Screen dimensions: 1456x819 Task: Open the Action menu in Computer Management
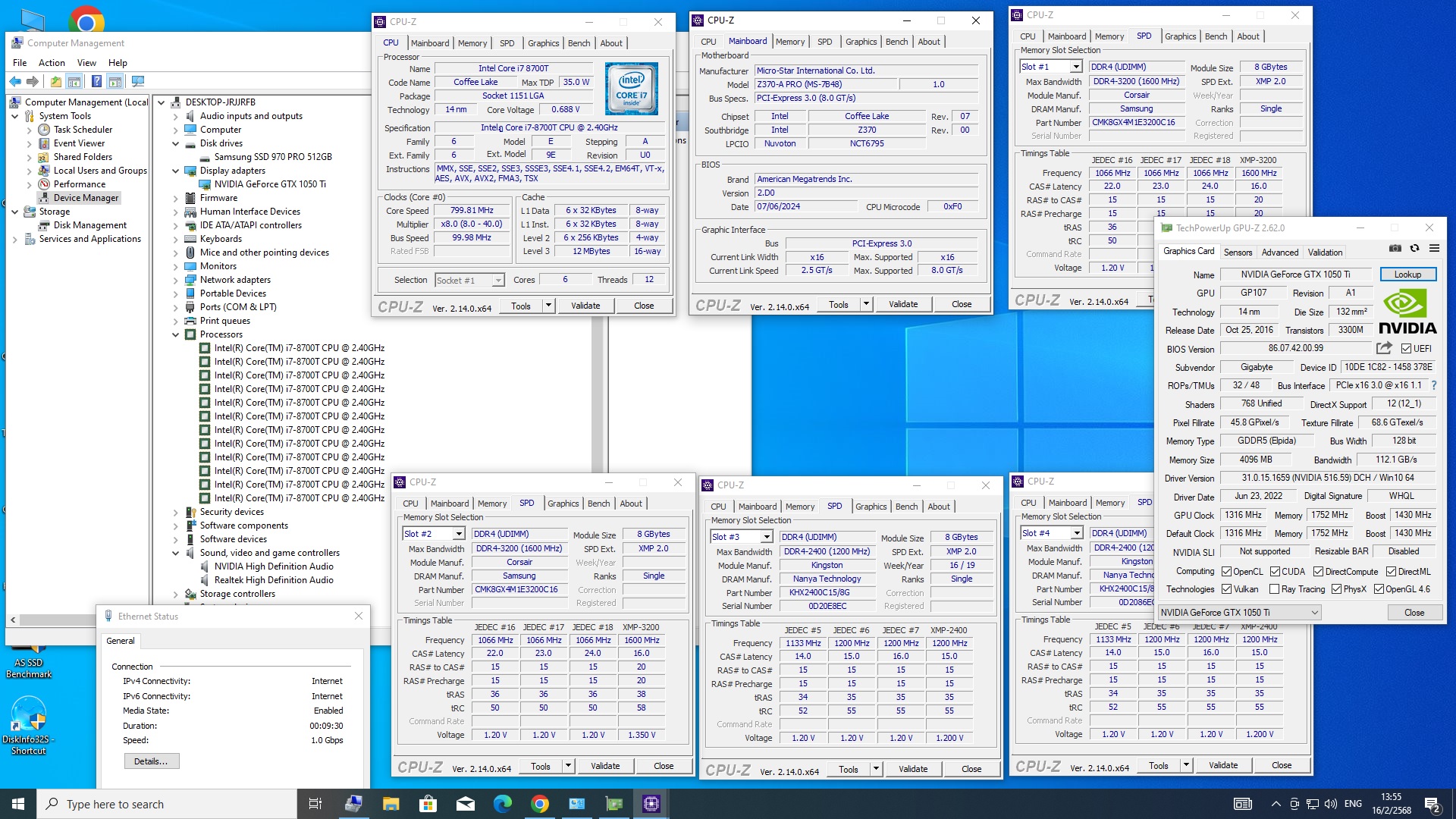52,63
